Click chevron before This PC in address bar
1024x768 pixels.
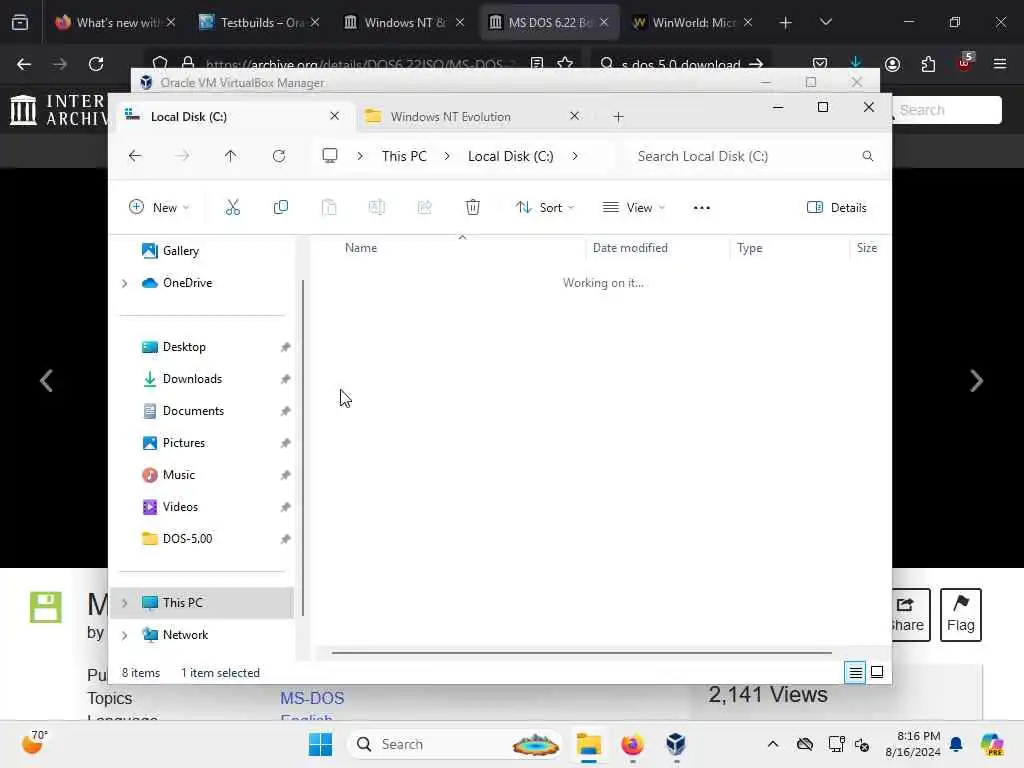tap(360, 156)
